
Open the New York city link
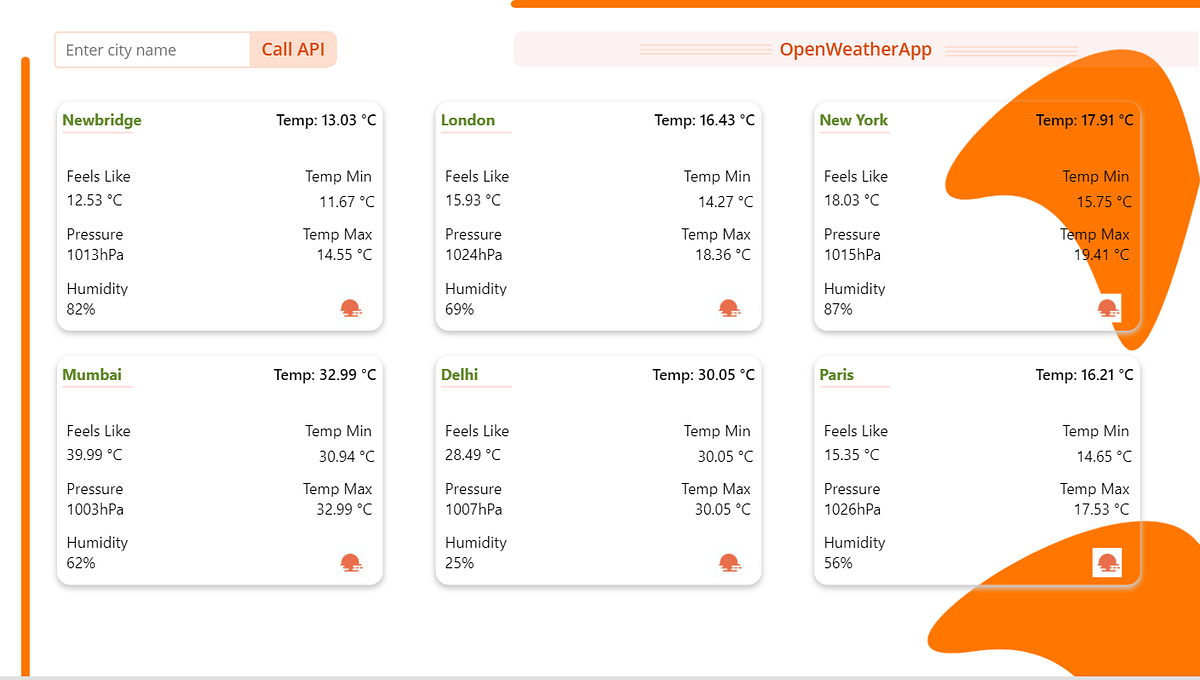(x=853, y=119)
